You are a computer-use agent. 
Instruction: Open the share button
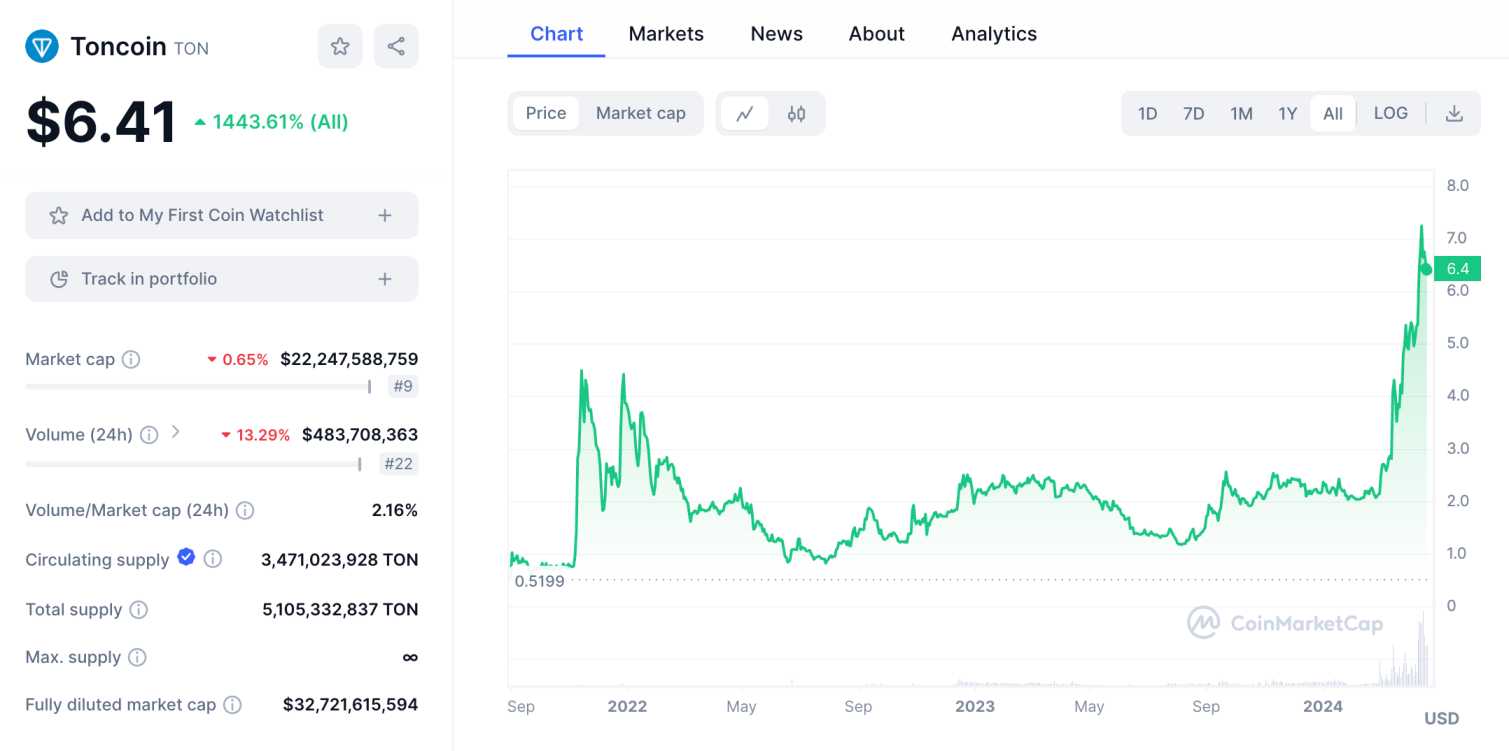[396, 46]
